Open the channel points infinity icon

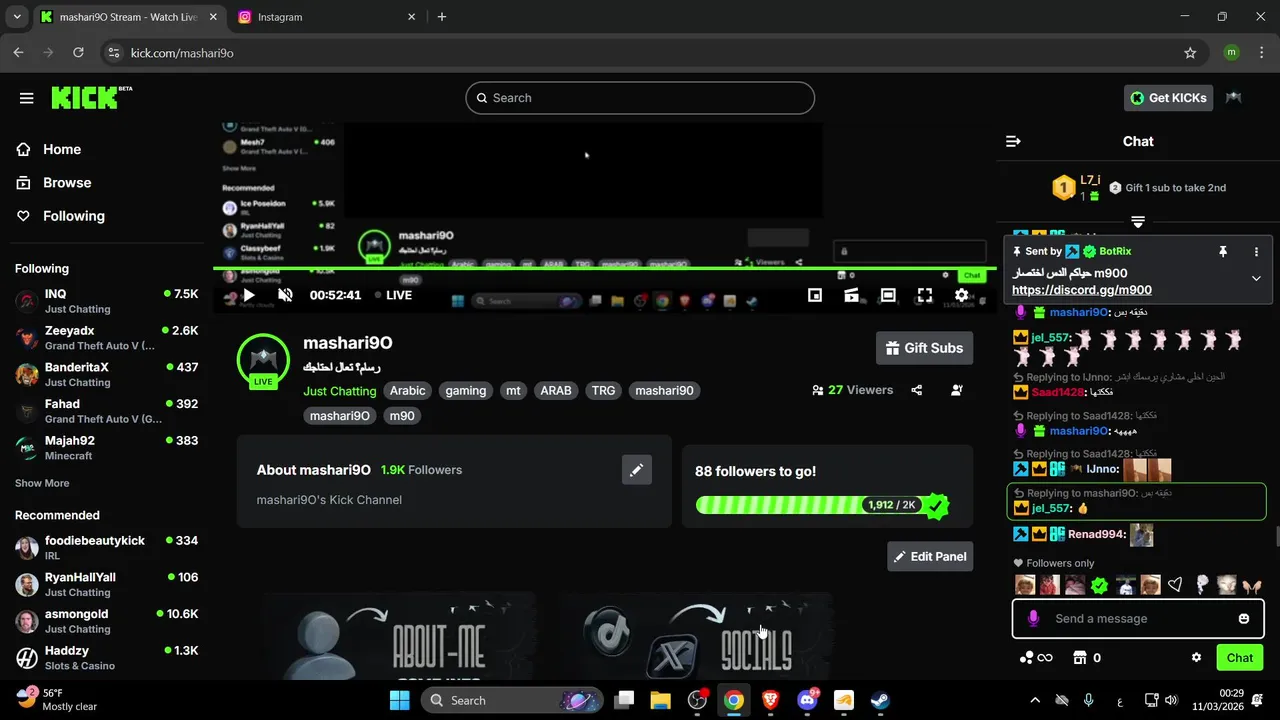[1036, 658]
